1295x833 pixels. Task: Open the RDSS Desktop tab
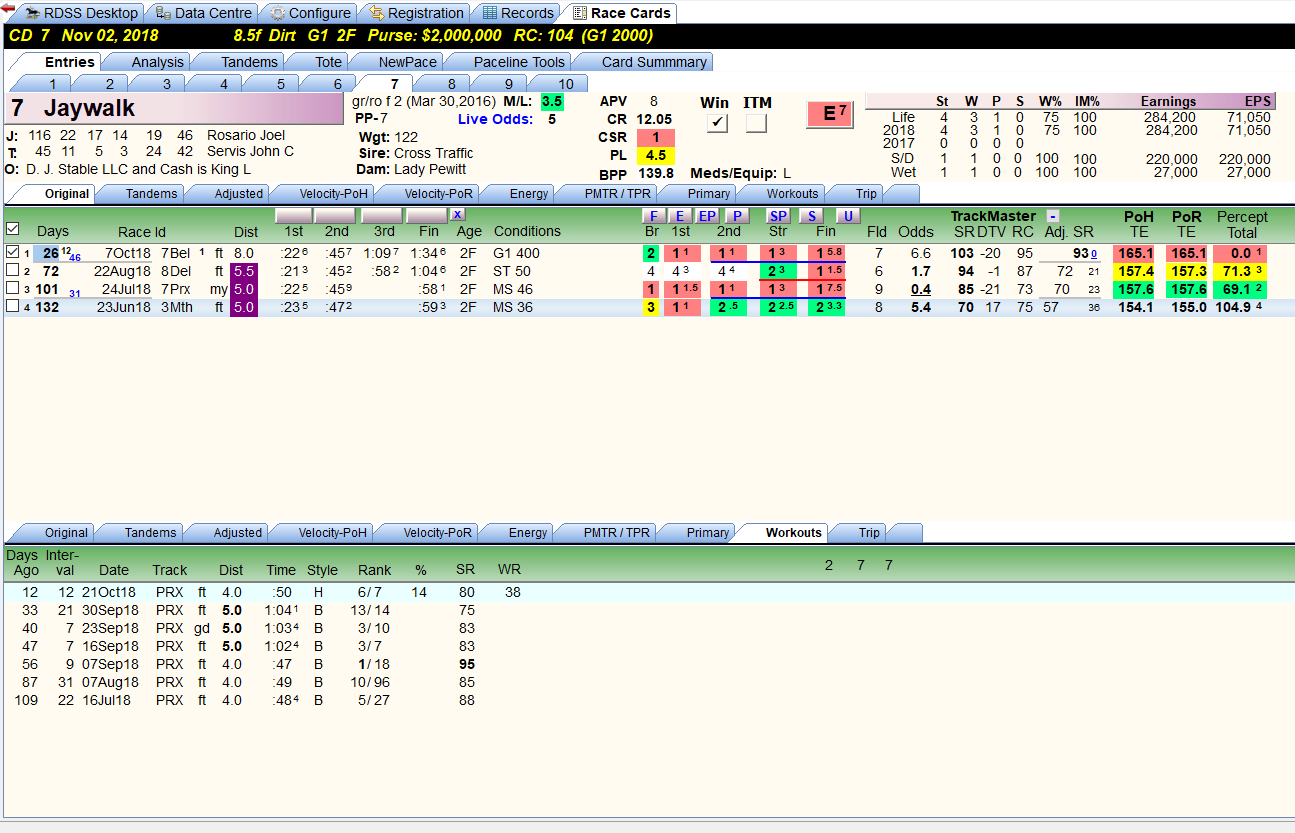click(x=81, y=13)
